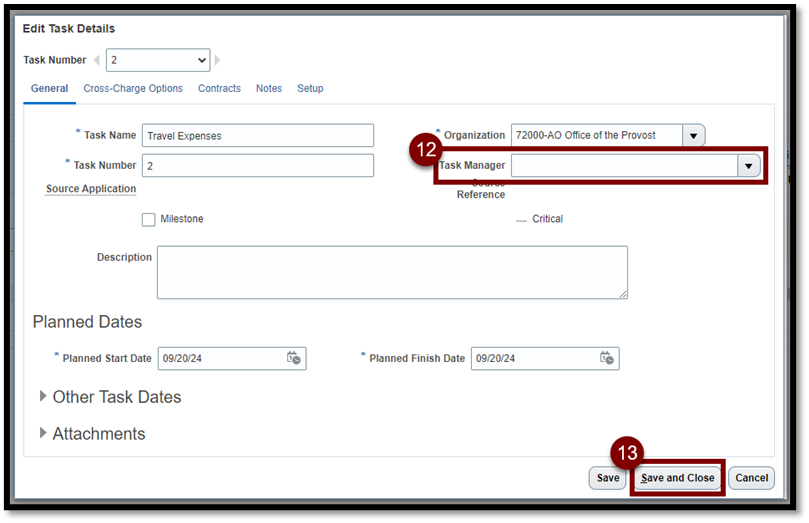
Task: Open Planned Start Date calendar picker
Action: tap(294, 358)
